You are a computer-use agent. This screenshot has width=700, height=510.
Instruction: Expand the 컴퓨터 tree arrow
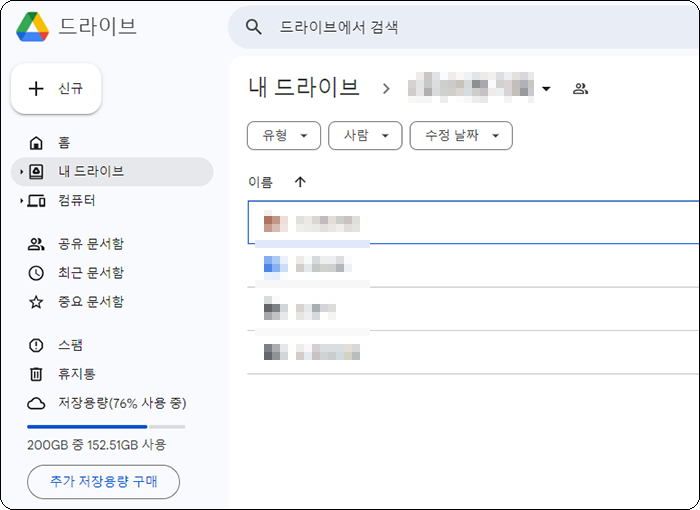click(21, 201)
